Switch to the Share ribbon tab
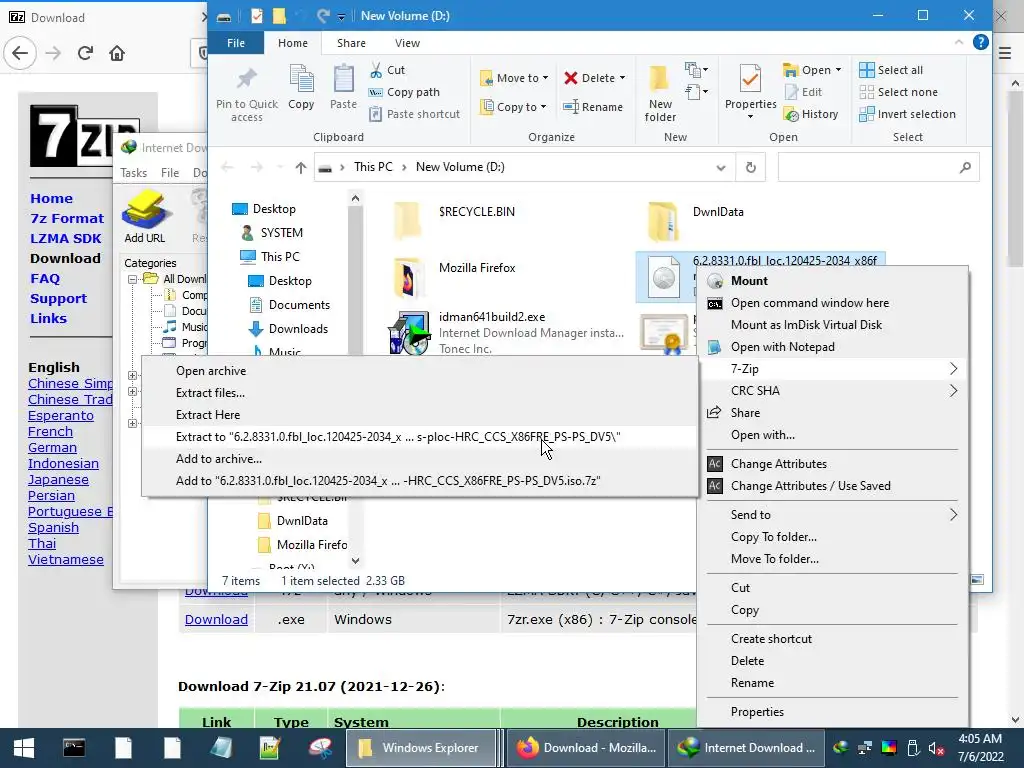This screenshot has width=1024, height=768. click(x=351, y=43)
